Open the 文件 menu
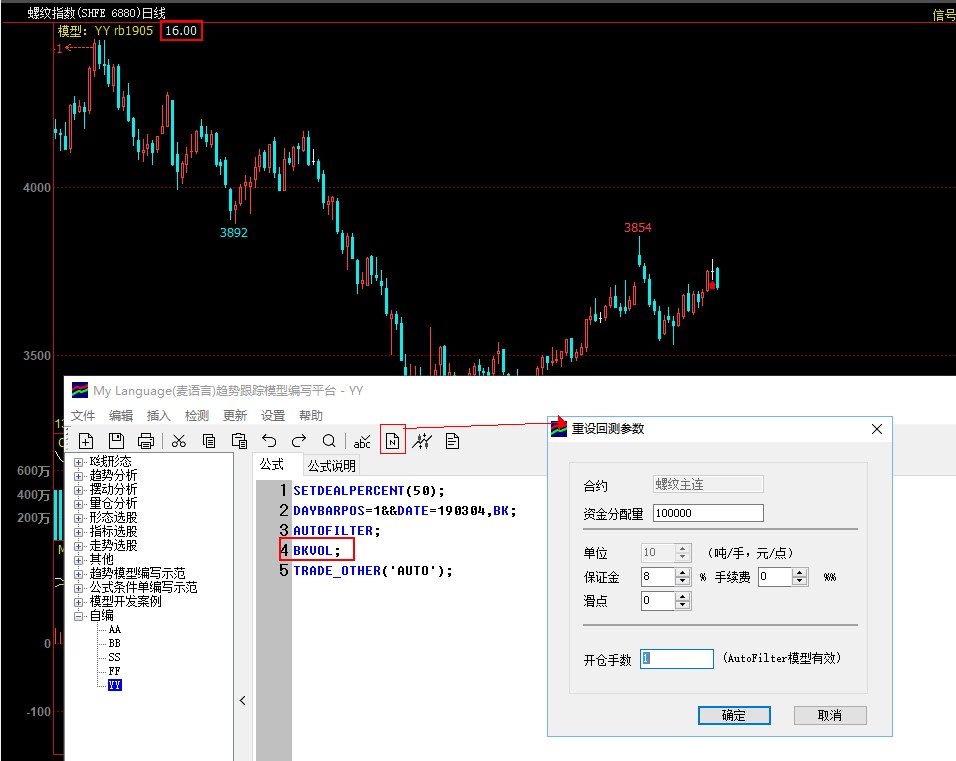Image resolution: width=956 pixels, height=761 pixels. click(83, 416)
